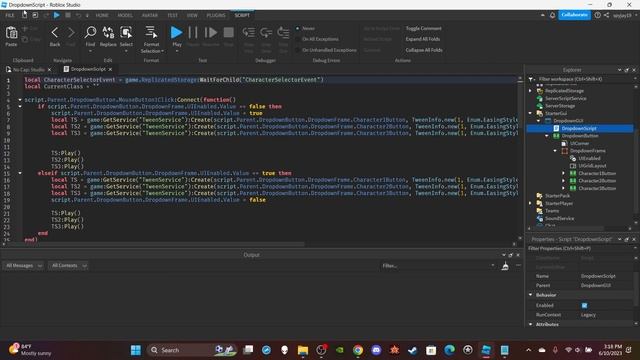Select StarterPack in Explorer
The image size is (640, 360).
point(557,196)
